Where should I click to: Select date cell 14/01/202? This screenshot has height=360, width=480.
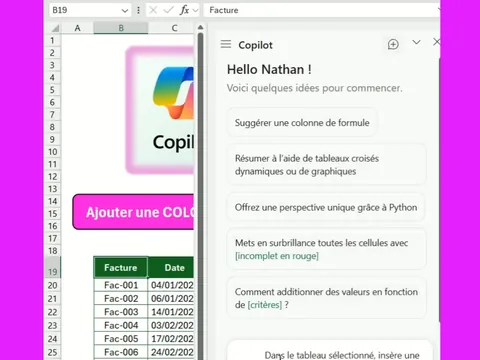click(x=171, y=312)
